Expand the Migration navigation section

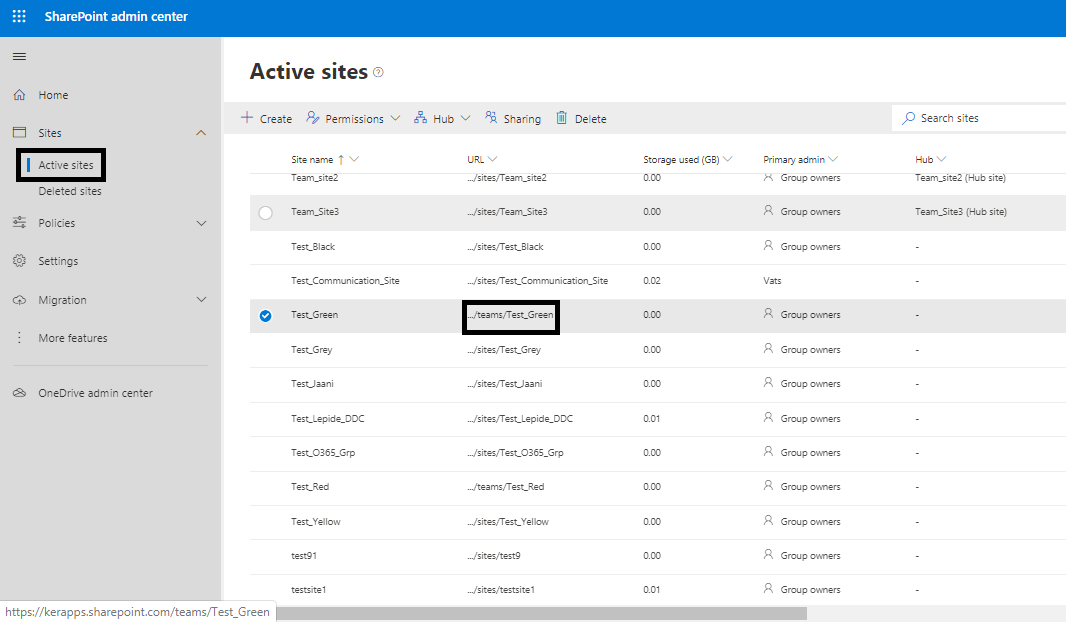201,300
